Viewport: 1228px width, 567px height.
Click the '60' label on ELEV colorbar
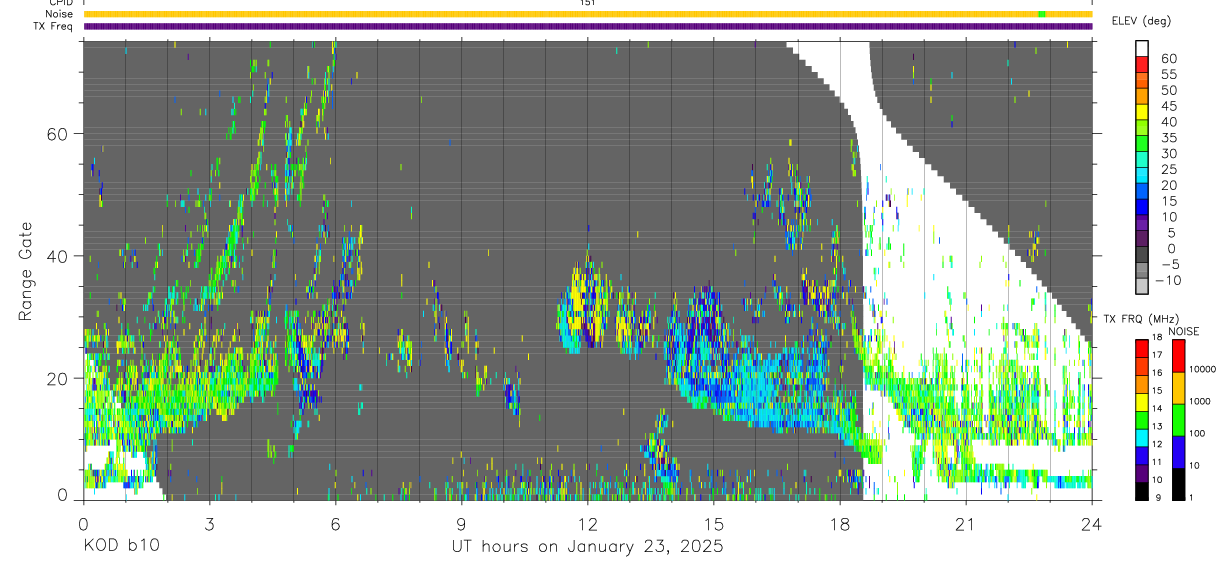tap(1169, 58)
